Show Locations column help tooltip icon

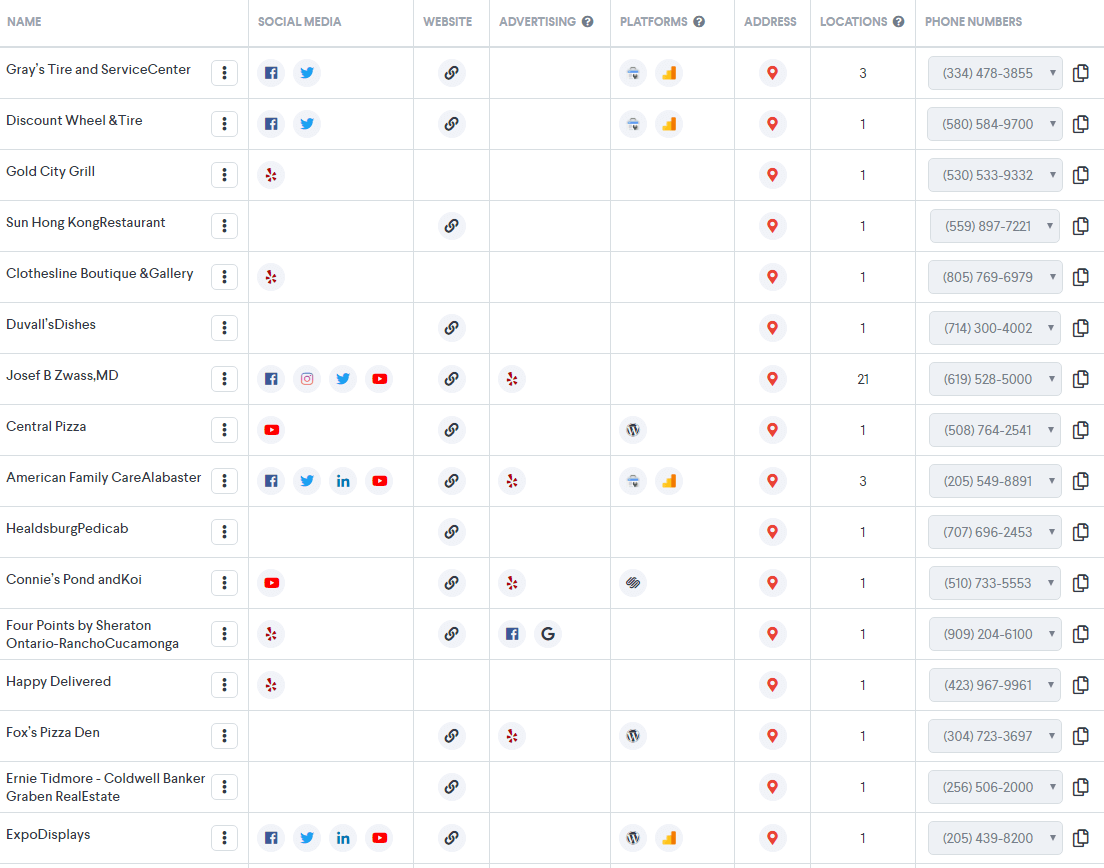898,22
